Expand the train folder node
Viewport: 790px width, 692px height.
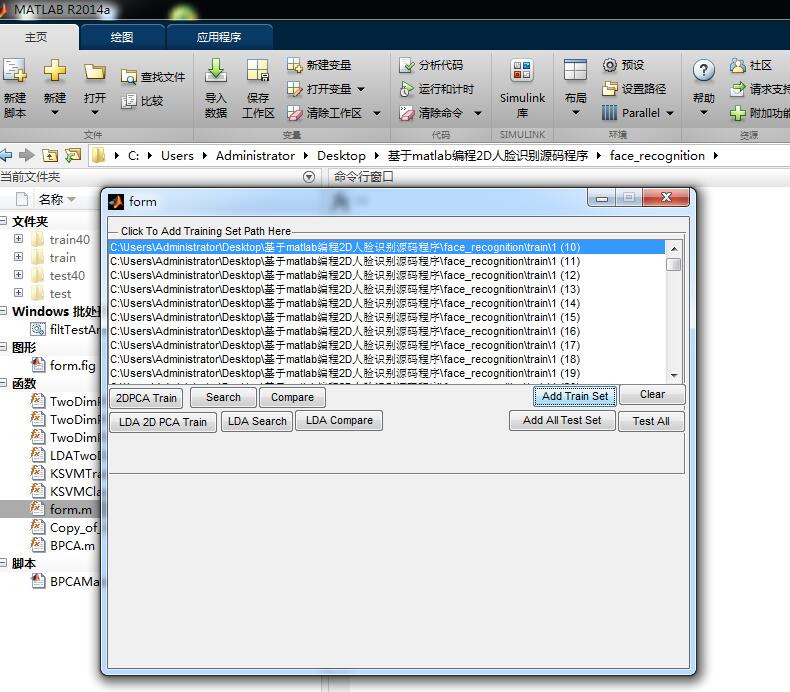pyautogui.click(x=18, y=257)
